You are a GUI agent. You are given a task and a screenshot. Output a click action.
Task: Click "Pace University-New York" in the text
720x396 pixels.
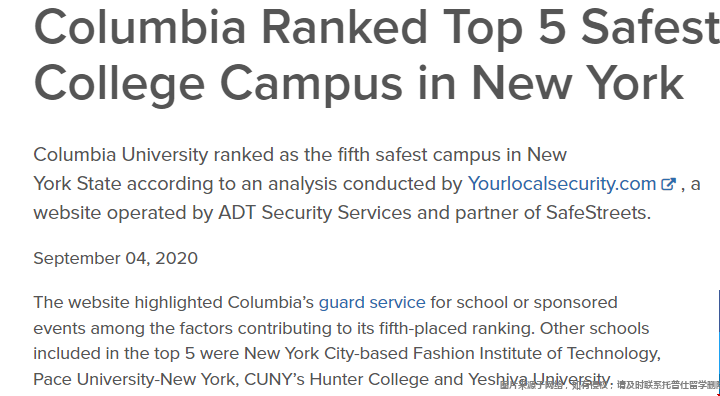click(134, 380)
